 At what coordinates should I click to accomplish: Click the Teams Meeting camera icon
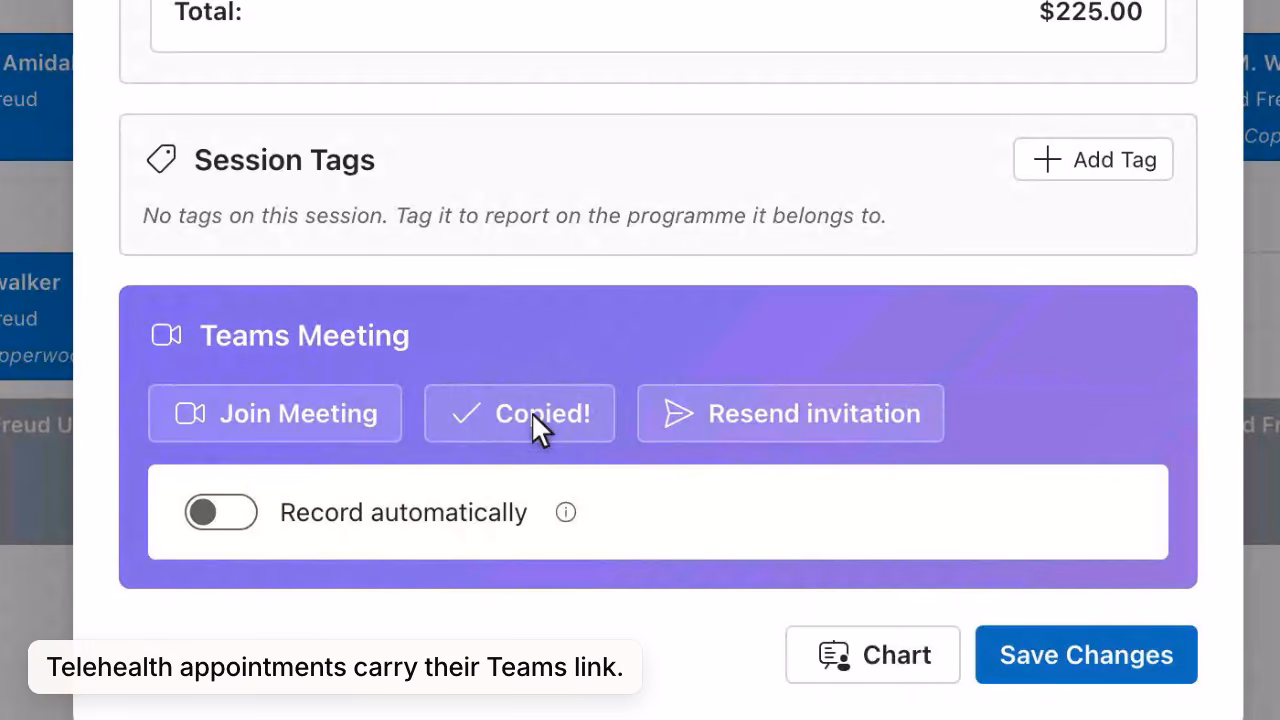[x=166, y=335]
